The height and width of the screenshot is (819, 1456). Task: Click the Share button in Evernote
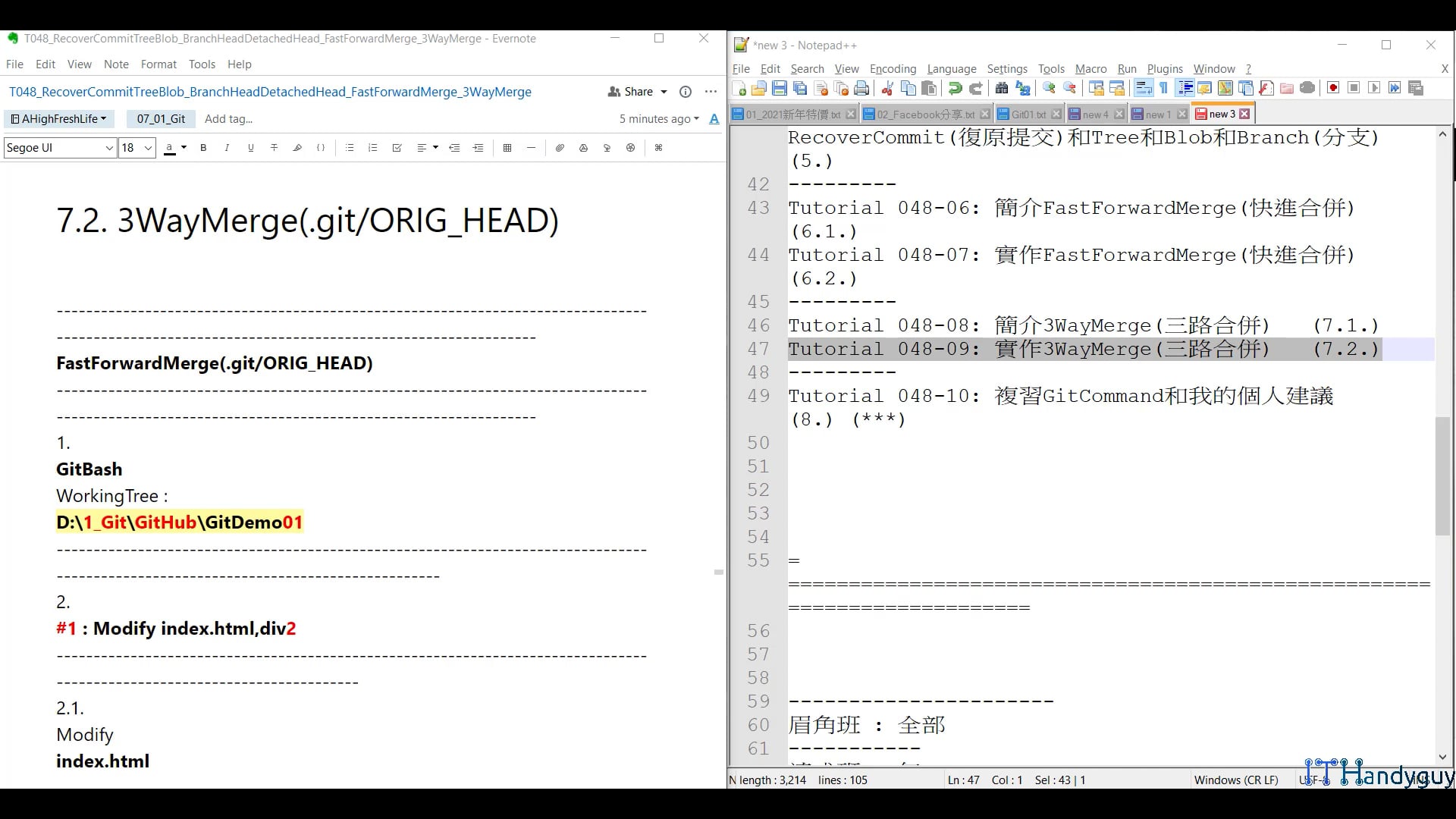point(638,92)
